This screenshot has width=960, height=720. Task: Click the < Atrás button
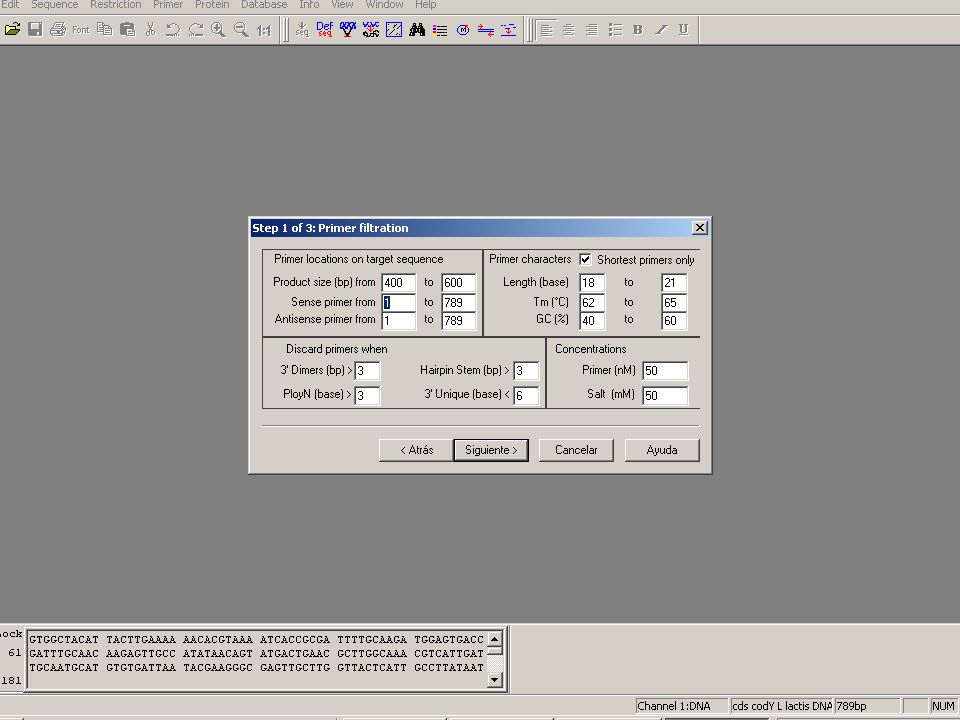coord(416,450)
